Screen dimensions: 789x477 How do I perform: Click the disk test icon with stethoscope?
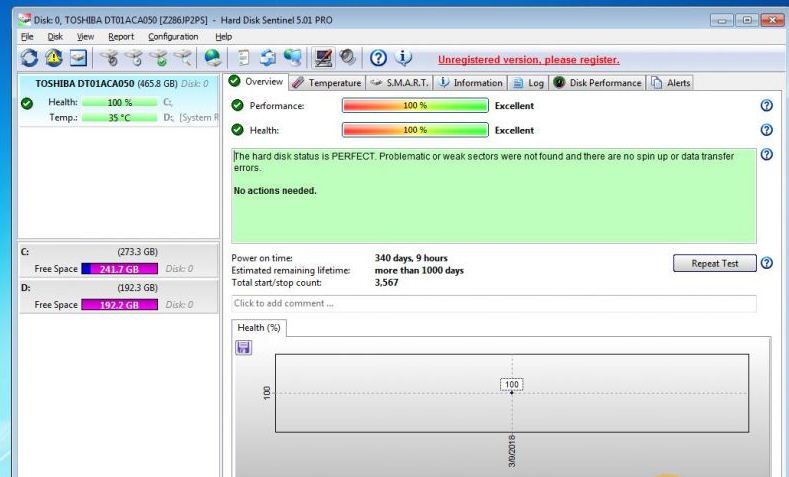pos(109,58)
